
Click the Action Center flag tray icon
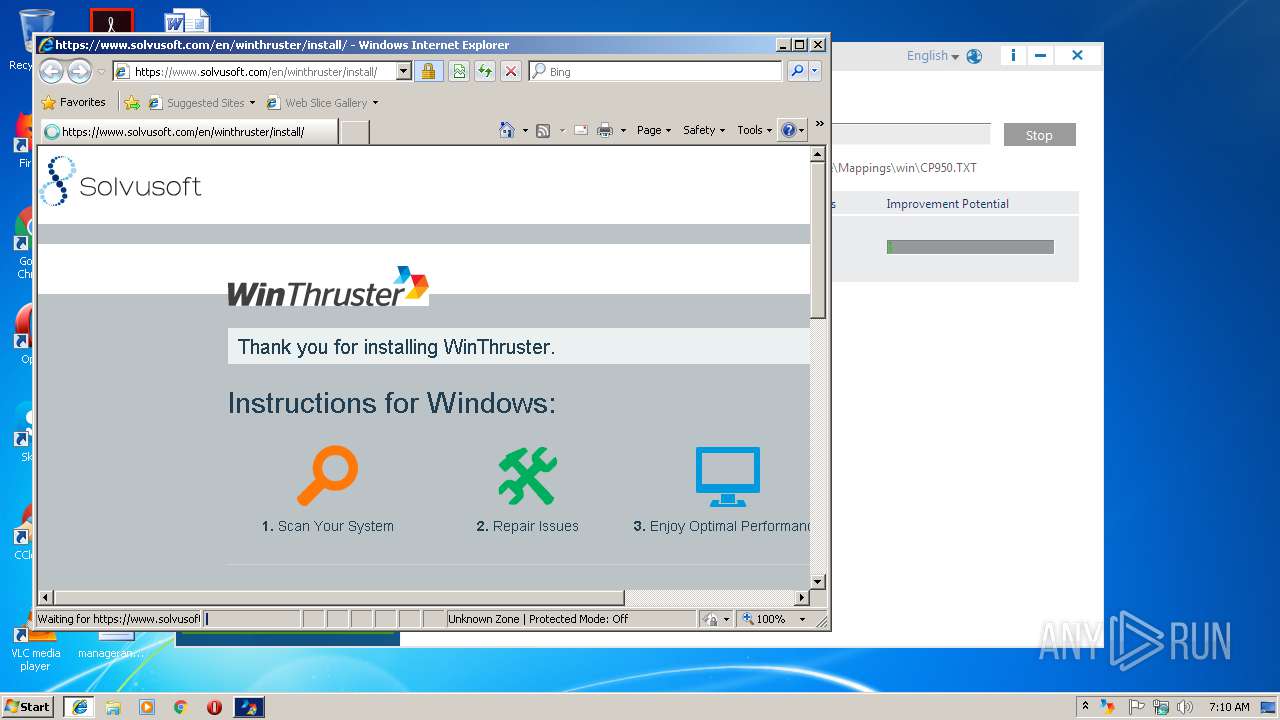coord(1136,707)
